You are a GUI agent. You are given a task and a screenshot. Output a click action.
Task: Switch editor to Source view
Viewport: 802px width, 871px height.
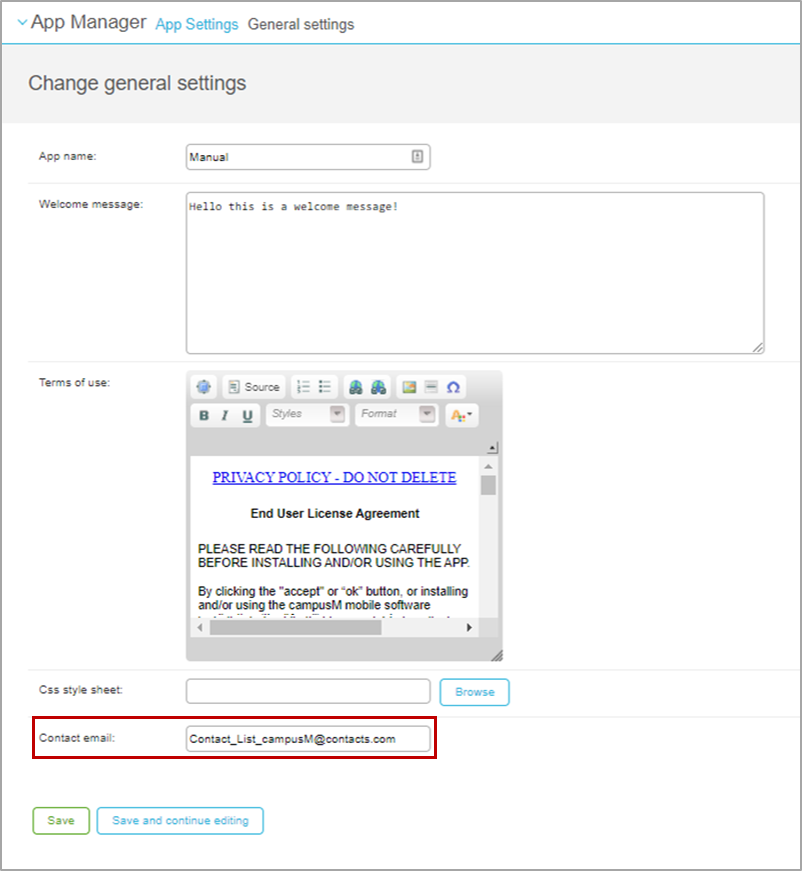click(254, 387)
